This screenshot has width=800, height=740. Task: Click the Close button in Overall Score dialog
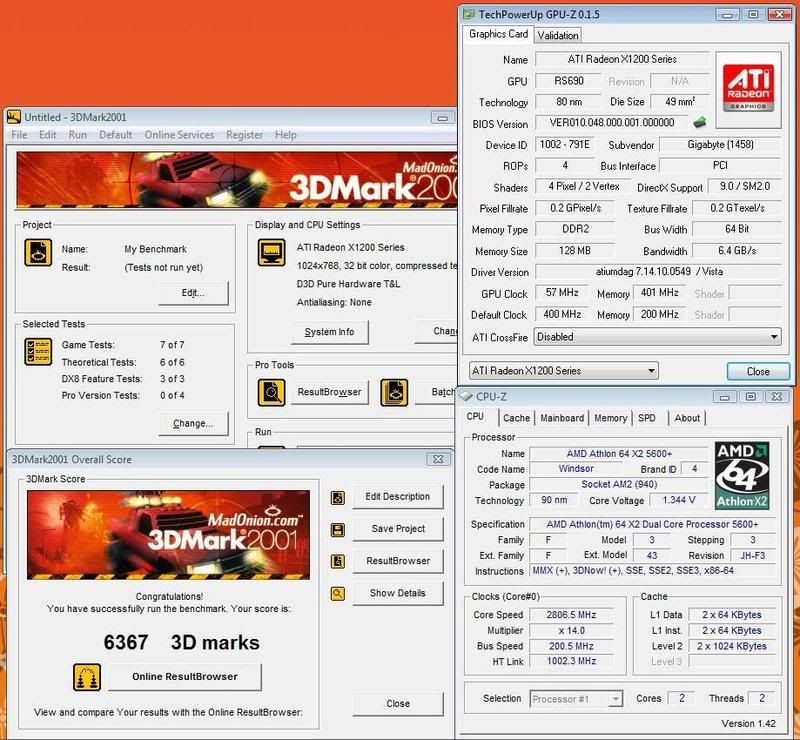(398, 704)
